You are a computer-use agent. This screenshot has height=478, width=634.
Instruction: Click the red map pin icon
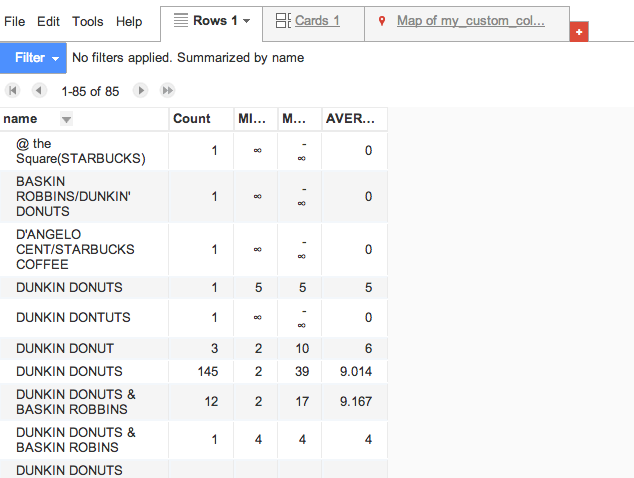pyautogui.click(x=382, y=21)
